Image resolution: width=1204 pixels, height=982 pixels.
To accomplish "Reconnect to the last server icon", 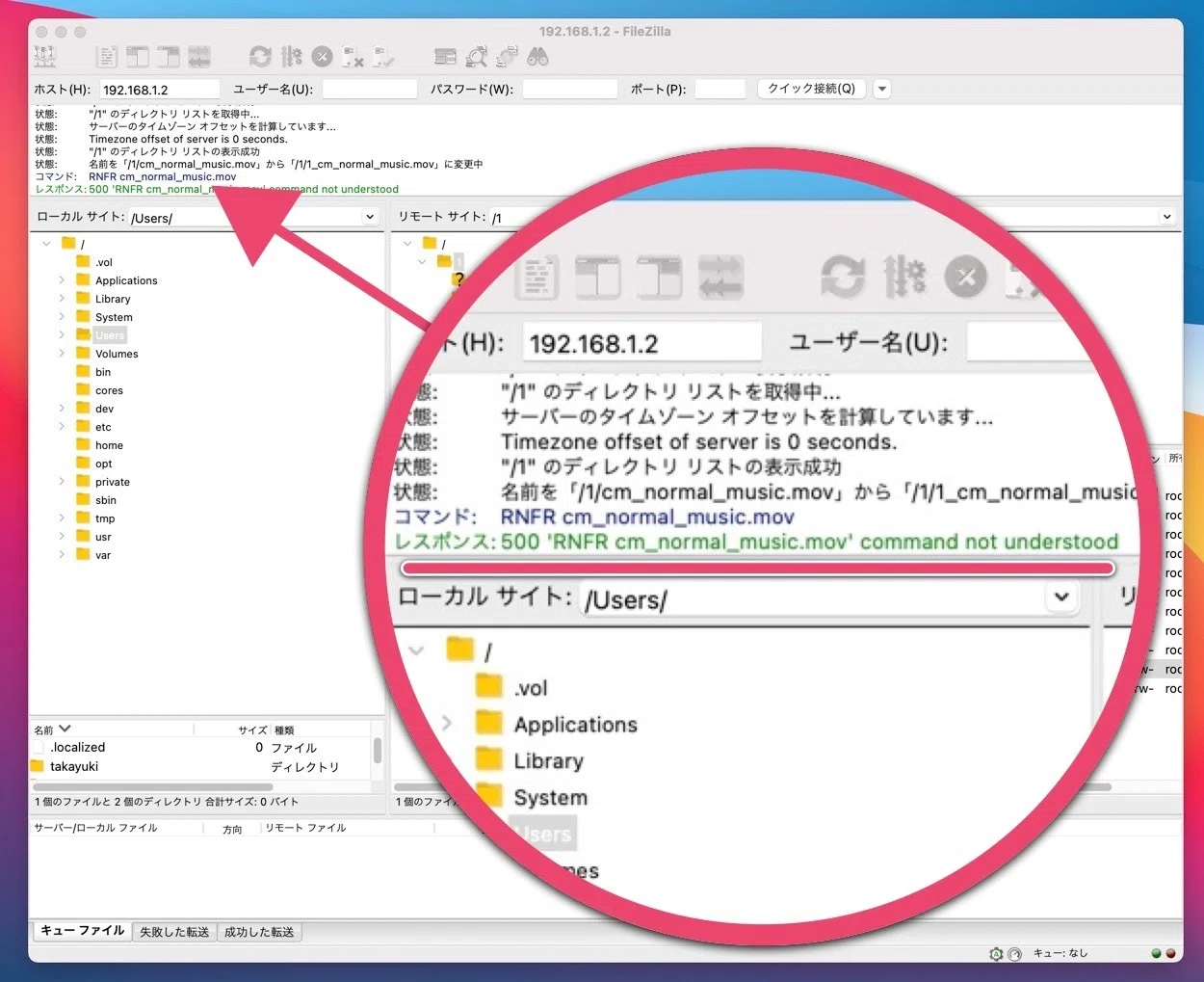I will pos(384,57).
